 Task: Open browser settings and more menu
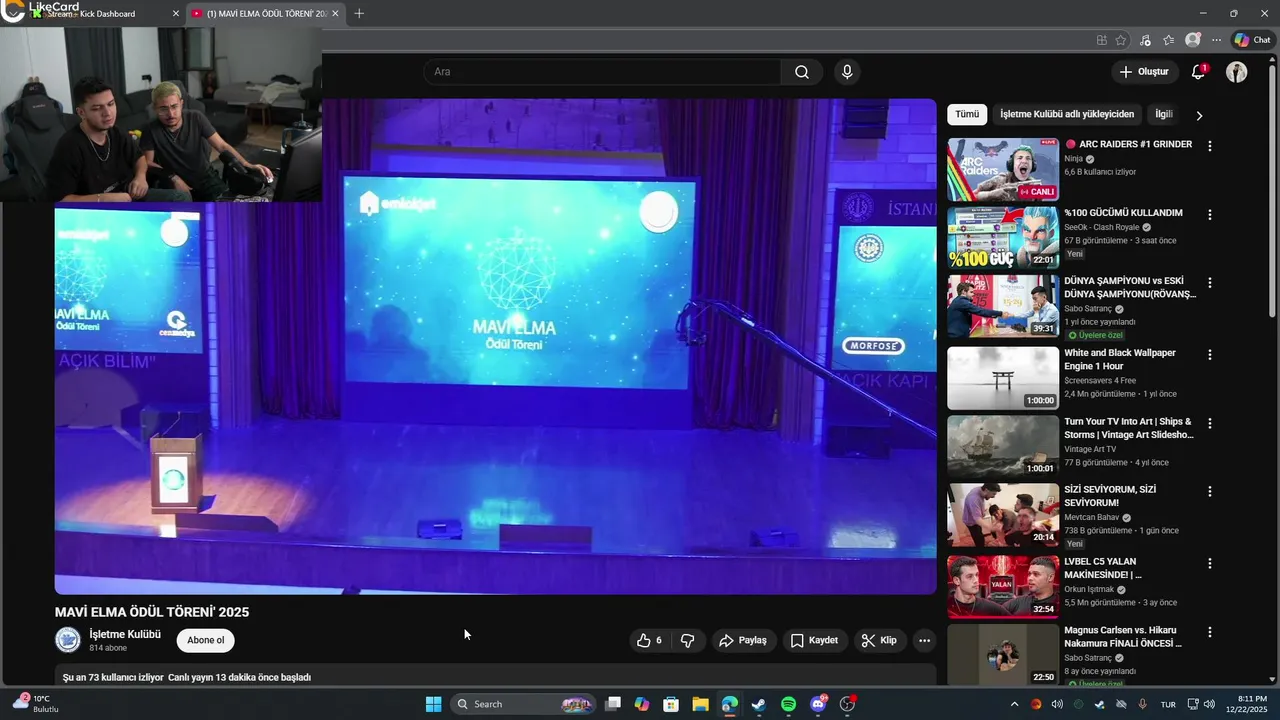tap(1216, 40)
